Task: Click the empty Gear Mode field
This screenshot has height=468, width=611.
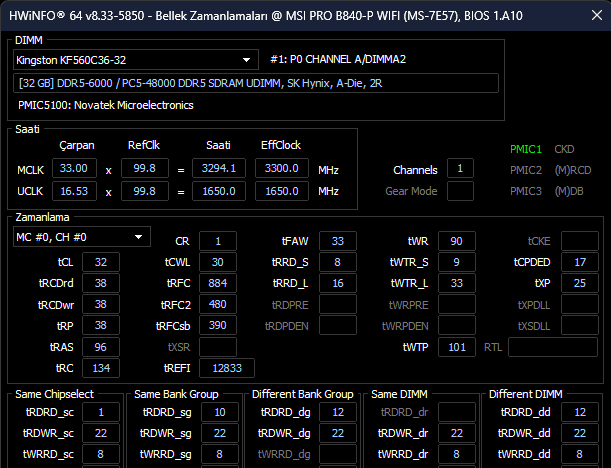Action: [x=460, y=191]
